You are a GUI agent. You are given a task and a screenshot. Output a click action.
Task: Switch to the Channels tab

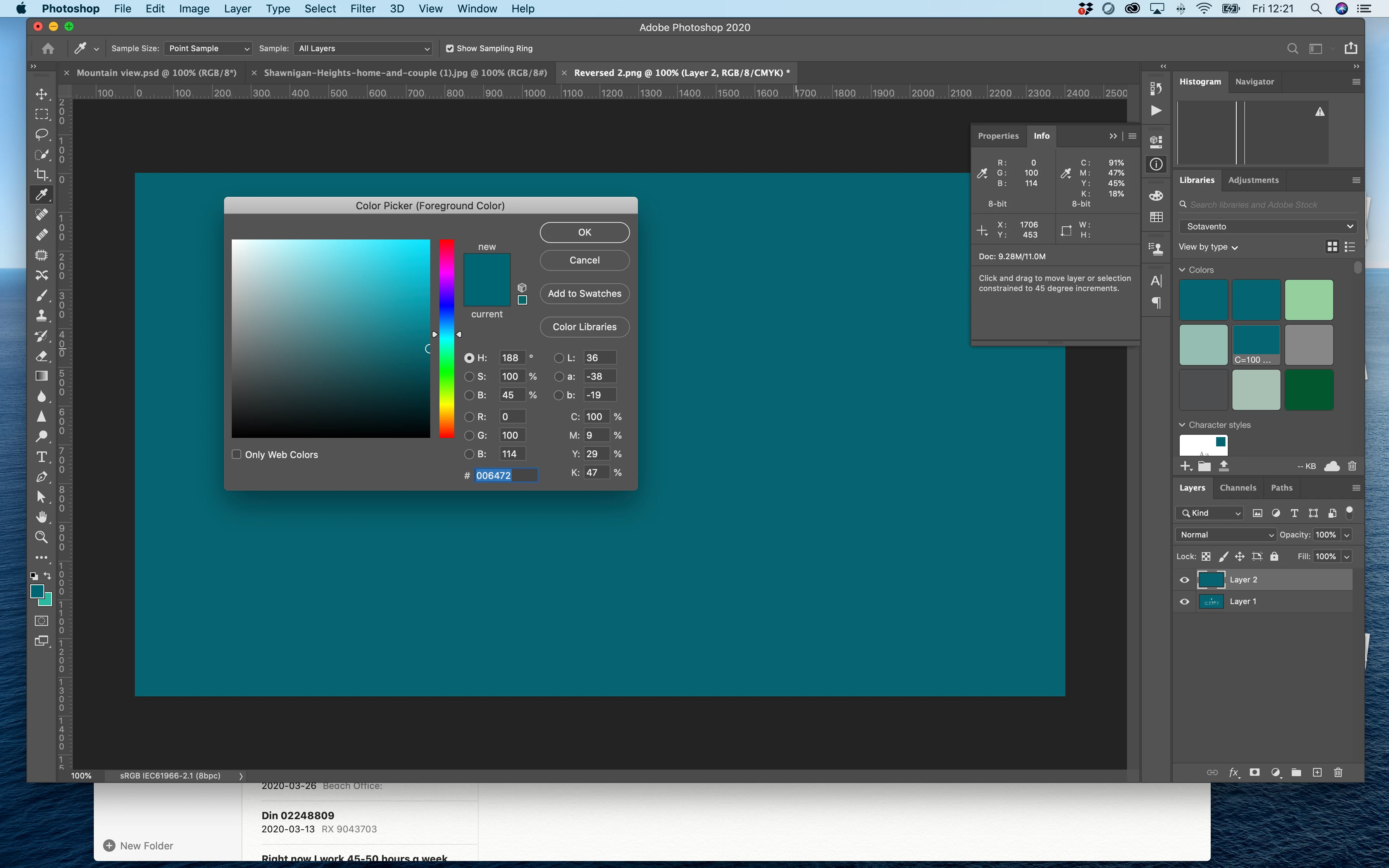click(1237, 487)
